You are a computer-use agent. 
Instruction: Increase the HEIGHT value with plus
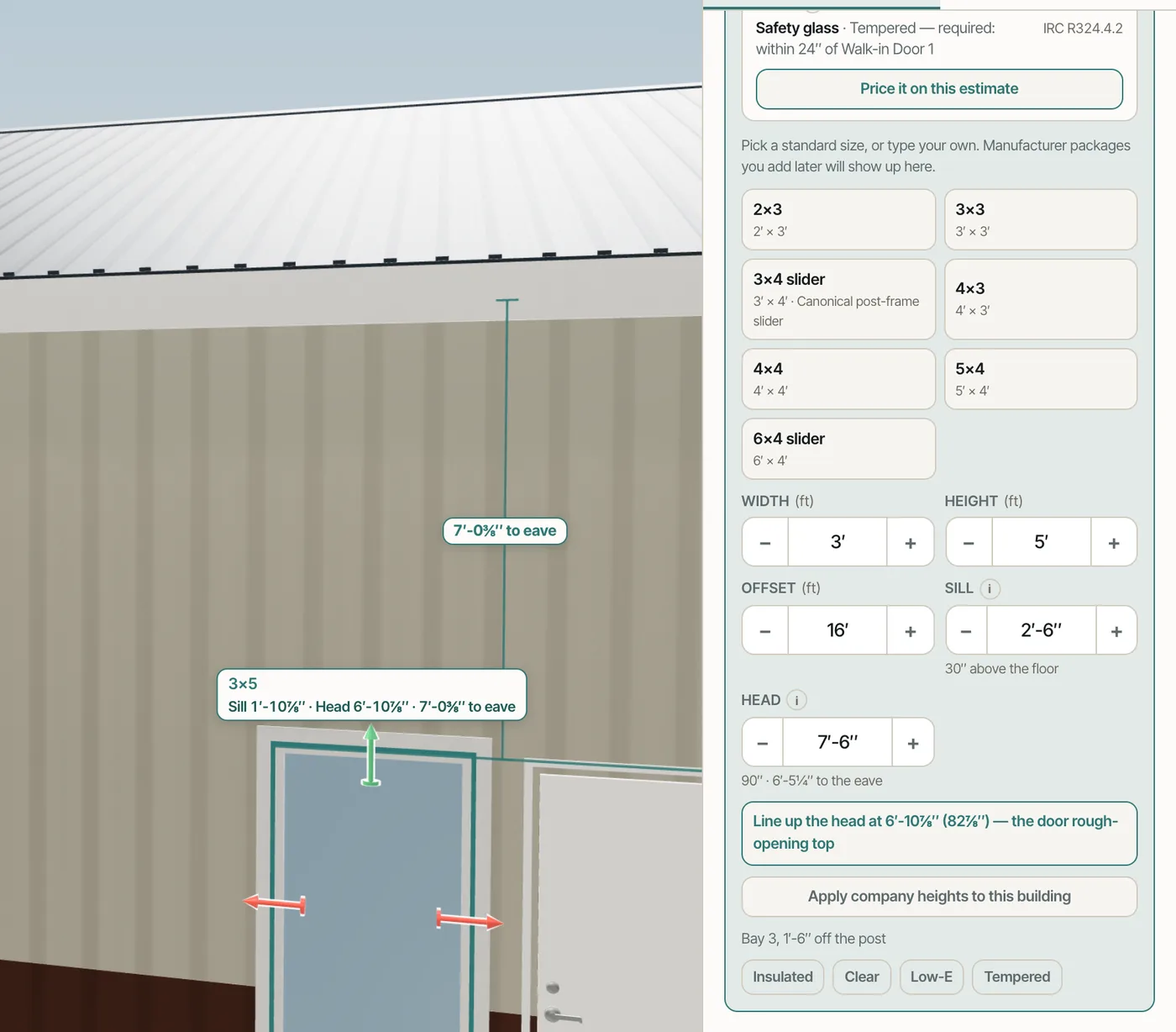(x=1114, y=543)
